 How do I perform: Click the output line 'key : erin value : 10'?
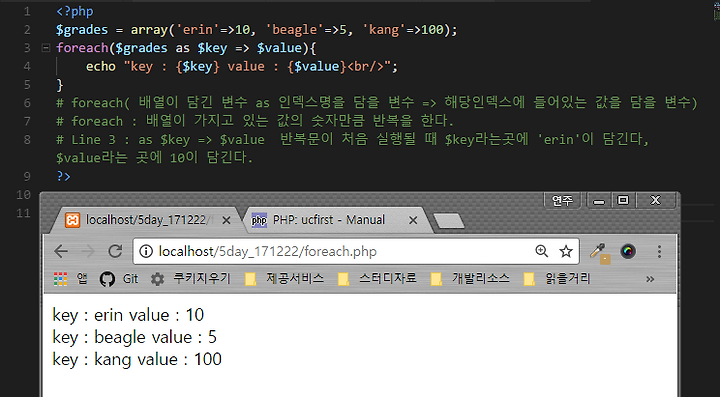pyautogui.click(x=128, y=315)
